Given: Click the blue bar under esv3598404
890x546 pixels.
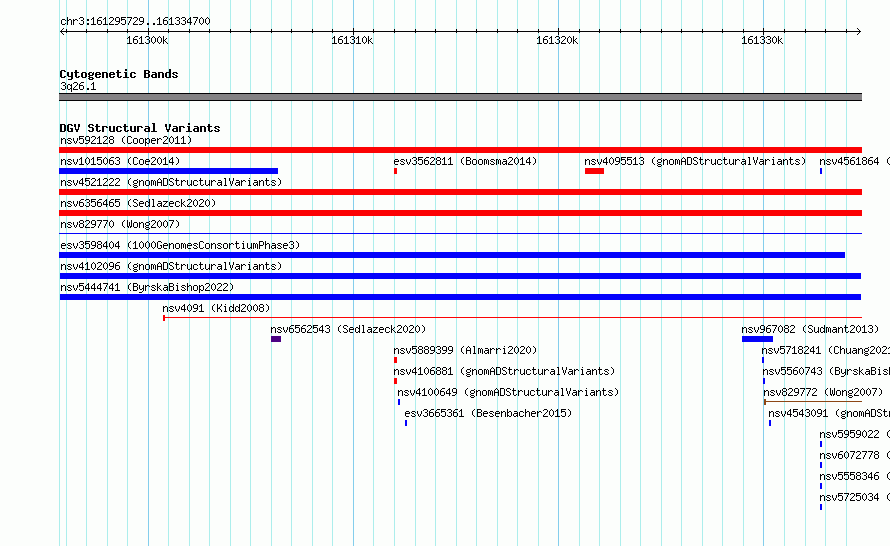Looking at the screenshot, I should (452, 255).
